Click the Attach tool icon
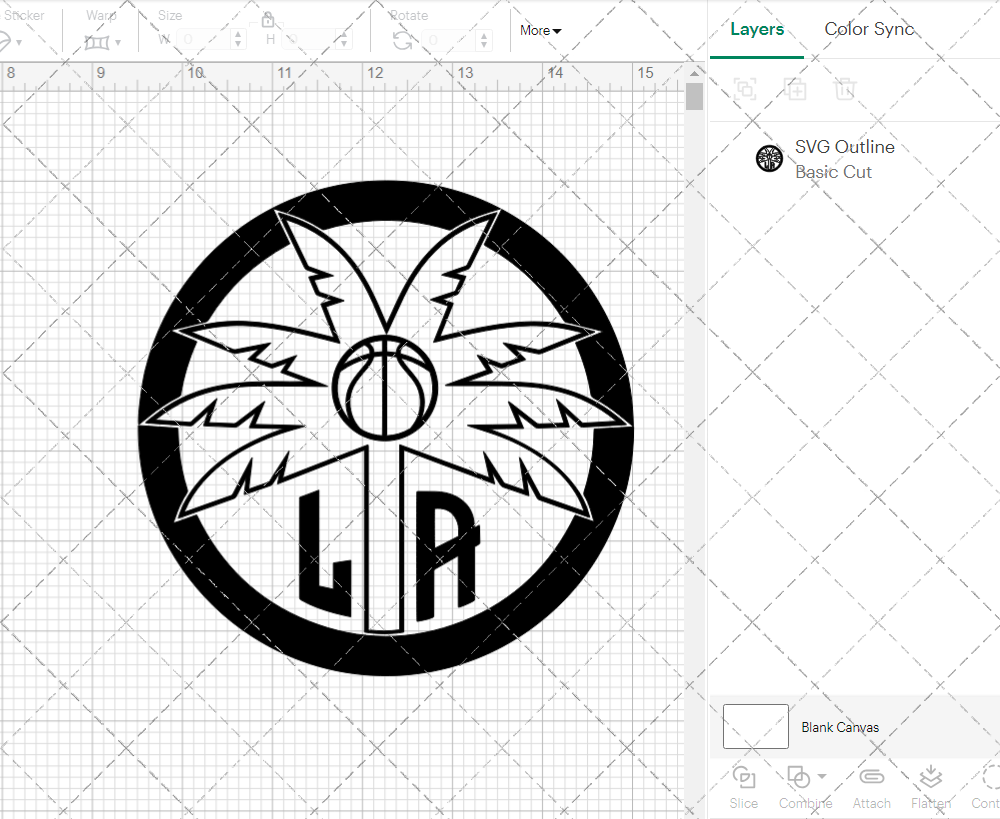Screen dimensions: 1000x819 click(x=871, y=779)
